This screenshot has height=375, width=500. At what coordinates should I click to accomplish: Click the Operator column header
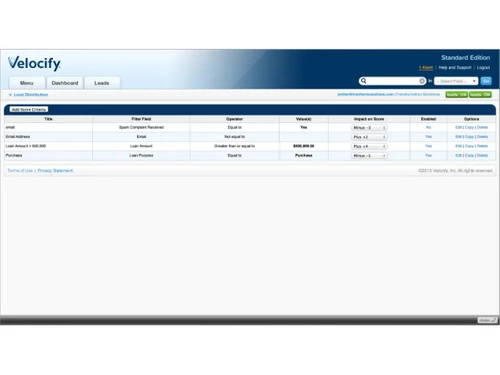(234, 119)
